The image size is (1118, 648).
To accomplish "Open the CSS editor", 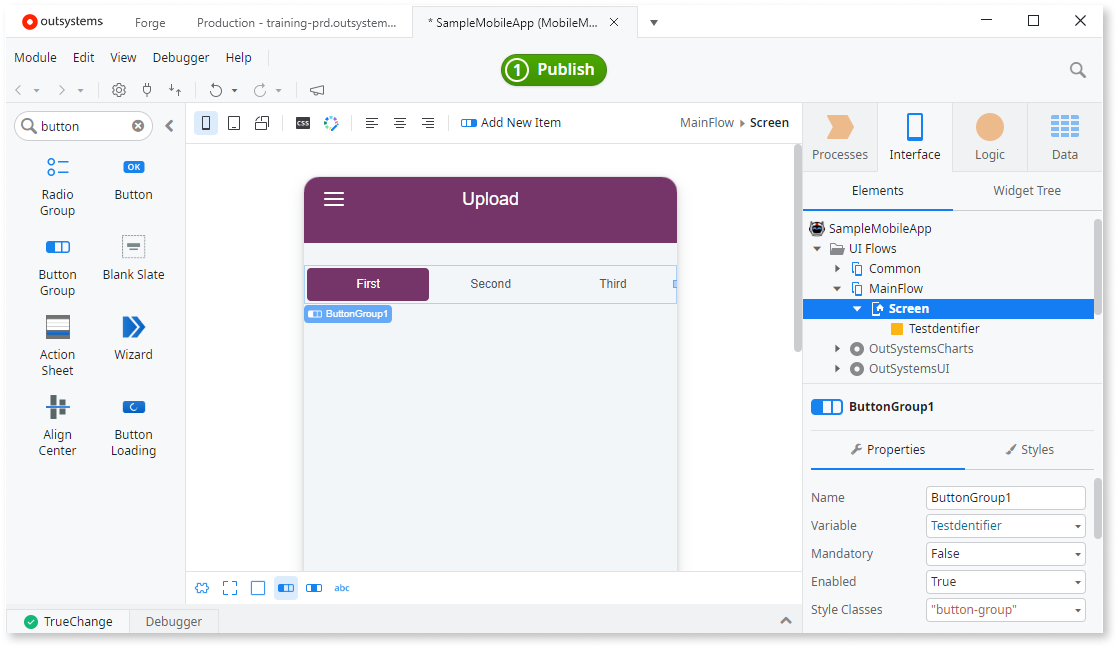I will point(302,122).
